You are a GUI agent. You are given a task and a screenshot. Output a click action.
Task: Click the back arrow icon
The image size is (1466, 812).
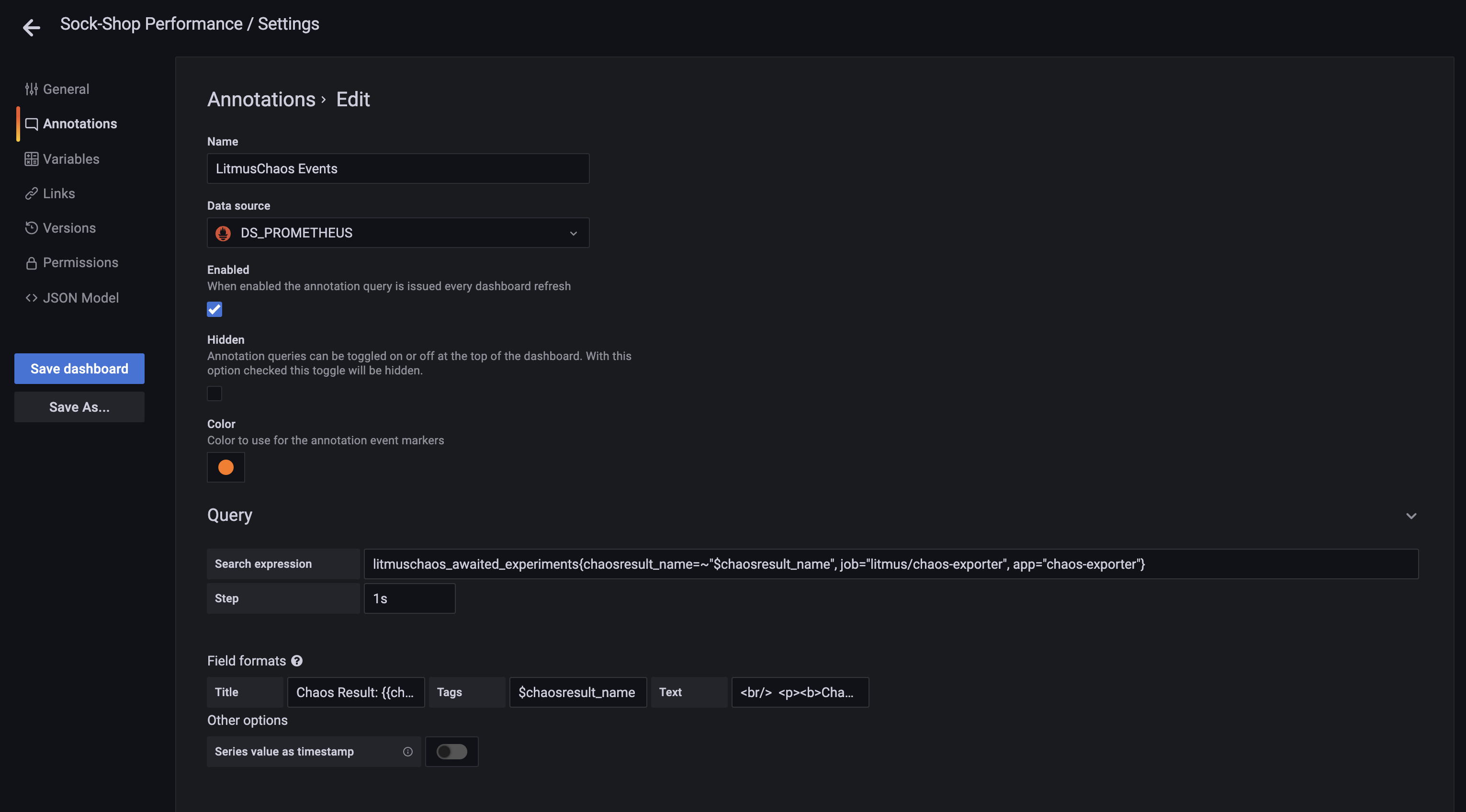point(31,27)
